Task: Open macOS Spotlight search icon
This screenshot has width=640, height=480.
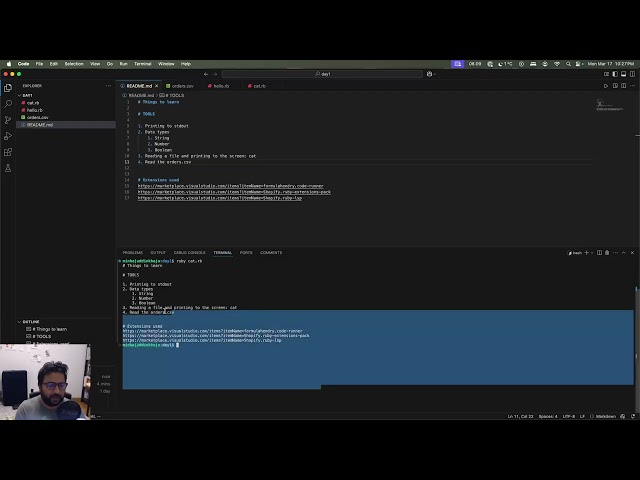Action: tap(568, 64)
